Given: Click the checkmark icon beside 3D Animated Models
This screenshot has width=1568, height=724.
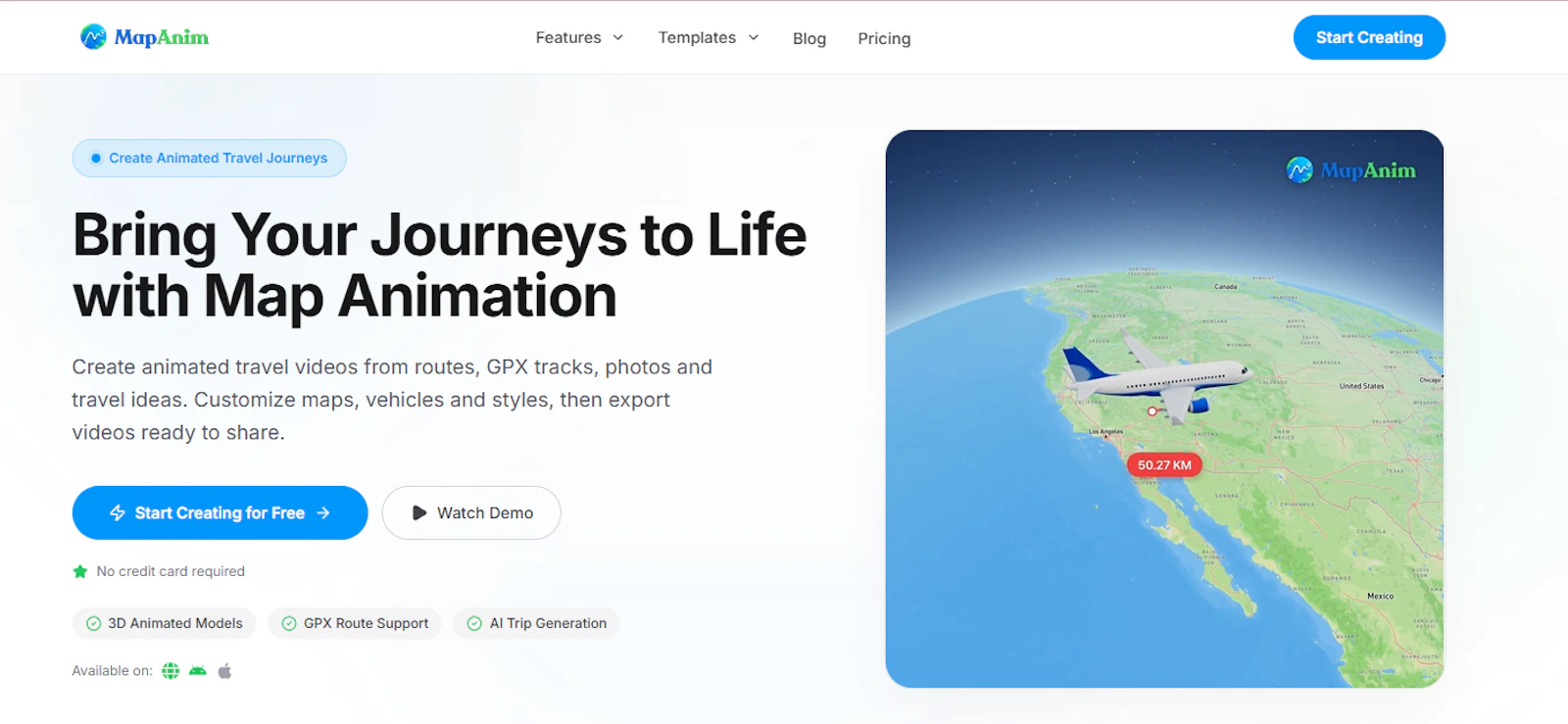Looking at the screenshot, I should click(x=94, y=623).
